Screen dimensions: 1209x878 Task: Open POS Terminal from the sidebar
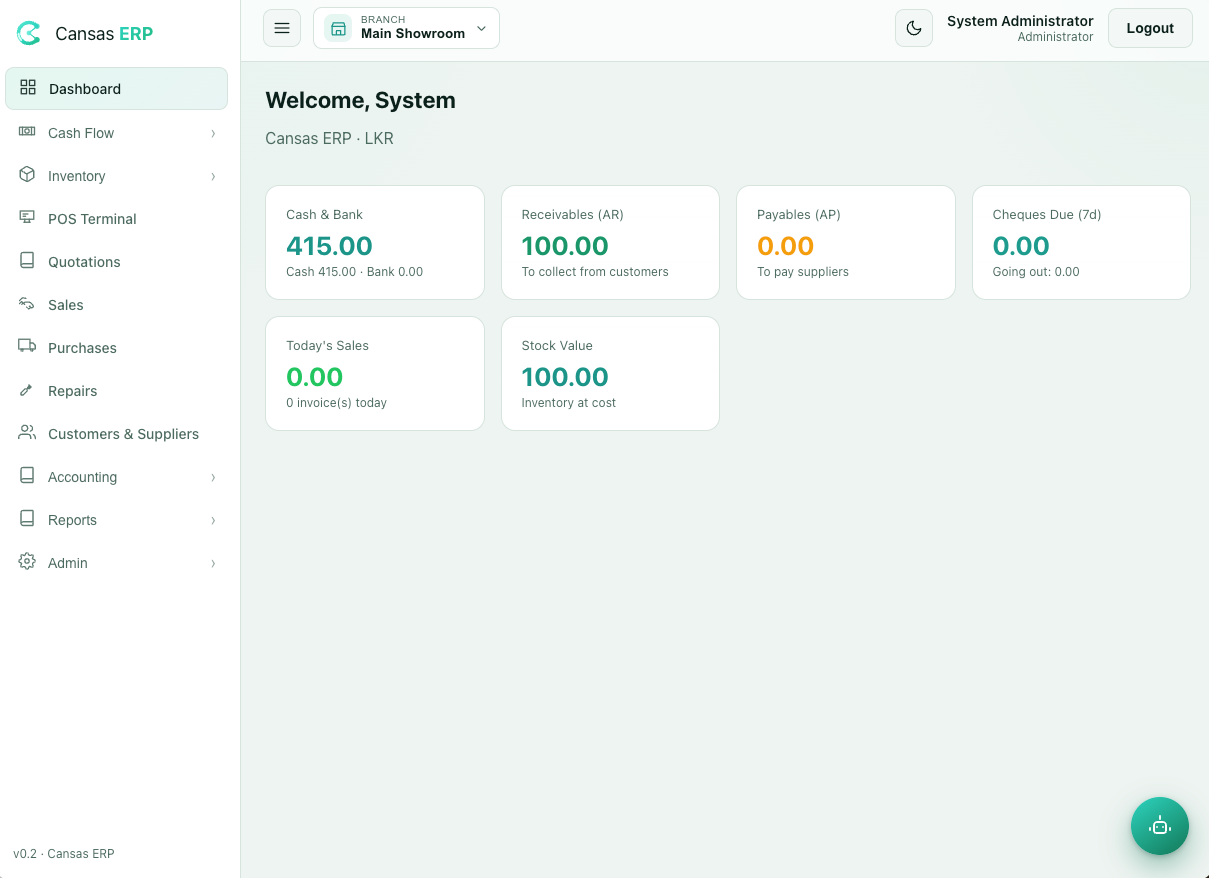(116, 219)
